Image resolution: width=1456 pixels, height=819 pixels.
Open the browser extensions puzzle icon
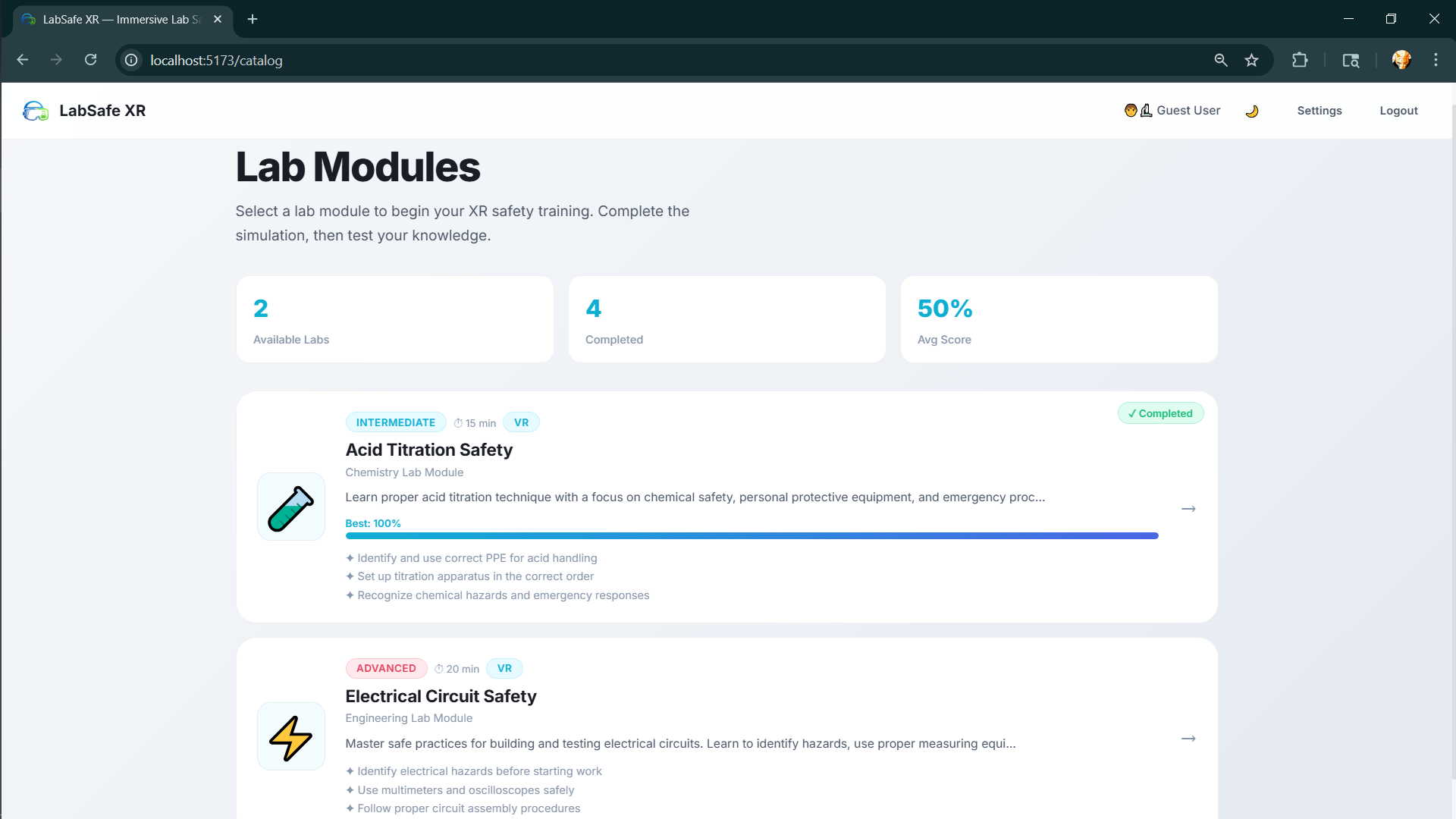(1299, 61)
